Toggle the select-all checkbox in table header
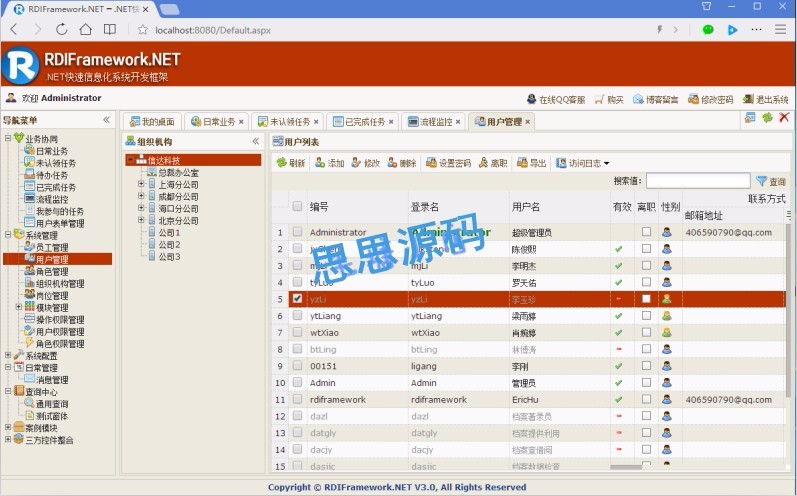Image resolution: width=797 pixels, height=496 pixels. (x=297, y=206)
